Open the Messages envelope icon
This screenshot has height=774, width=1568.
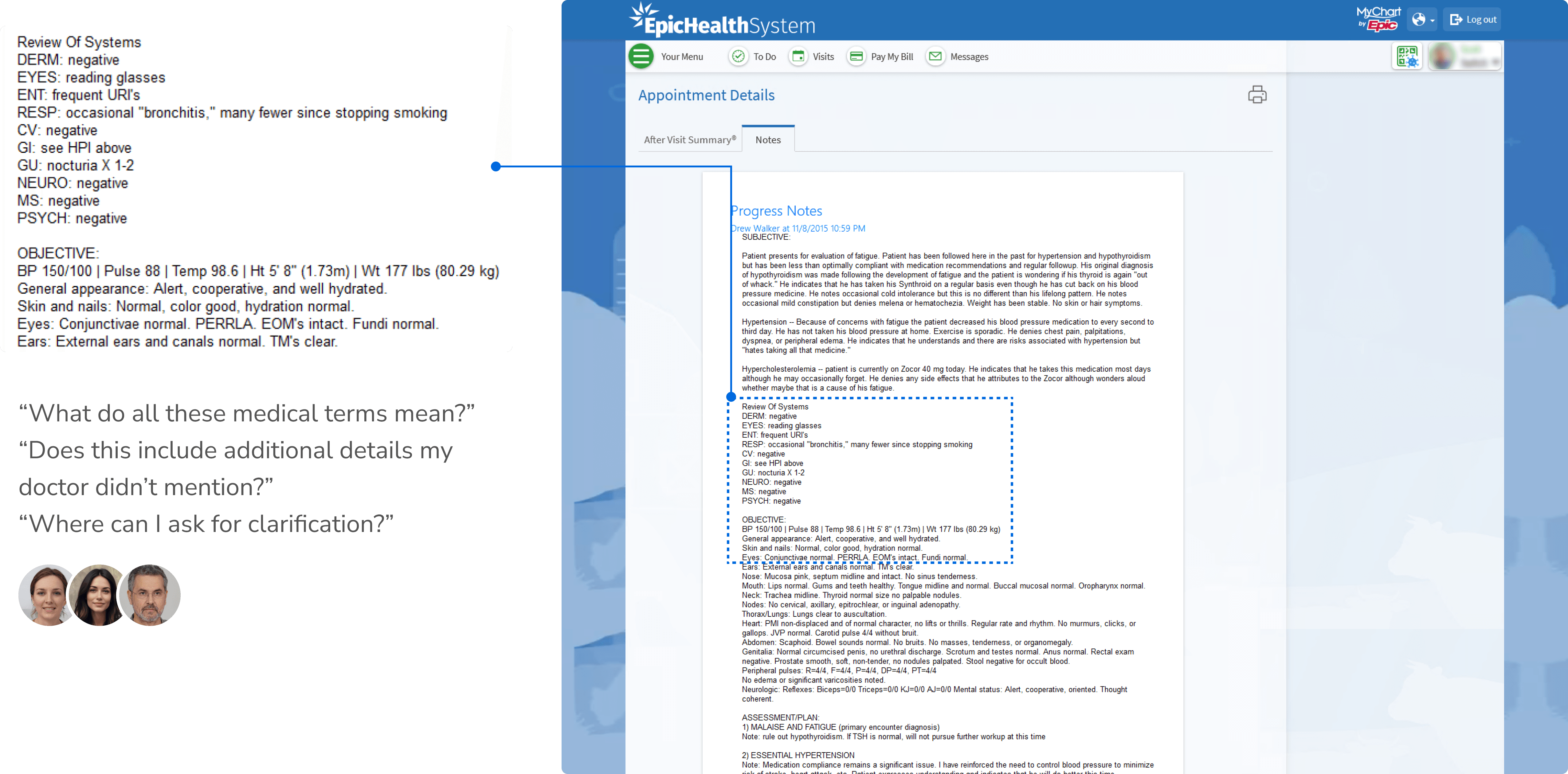[x=935, y=57]
